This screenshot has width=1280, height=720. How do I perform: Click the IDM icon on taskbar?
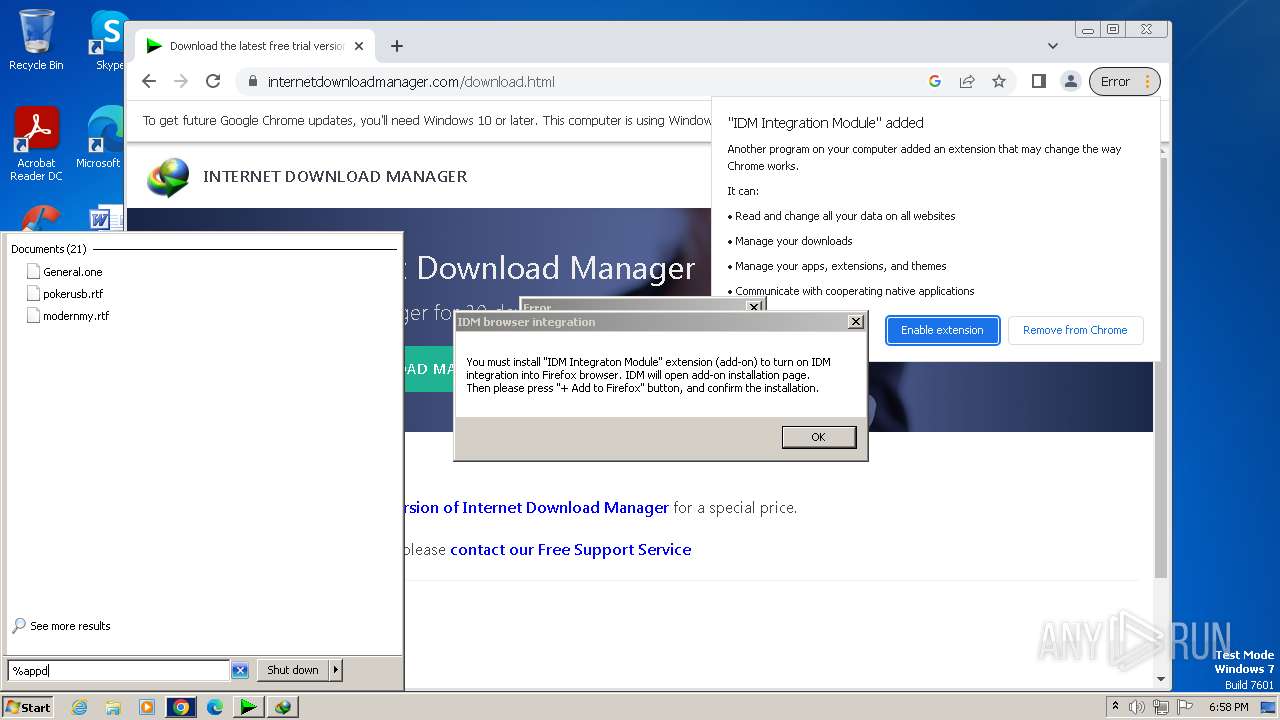283,707
